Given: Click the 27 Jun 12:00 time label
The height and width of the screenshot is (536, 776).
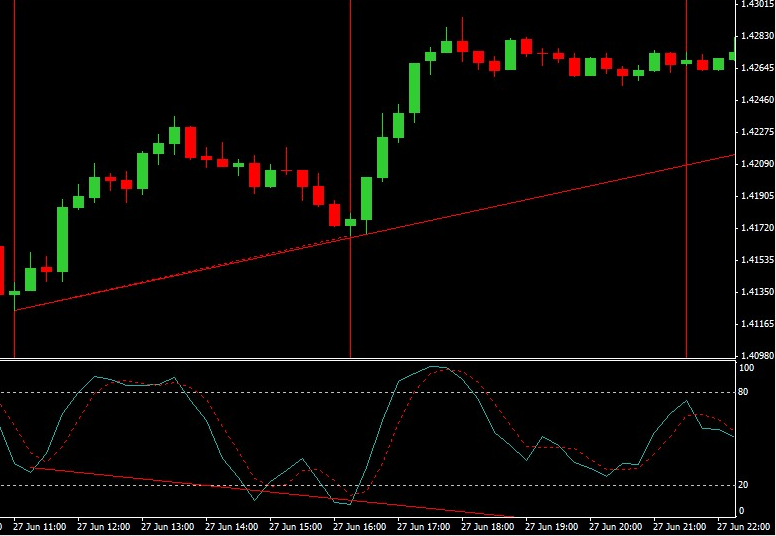Looking at the screenshot, I should click(104, 527).
